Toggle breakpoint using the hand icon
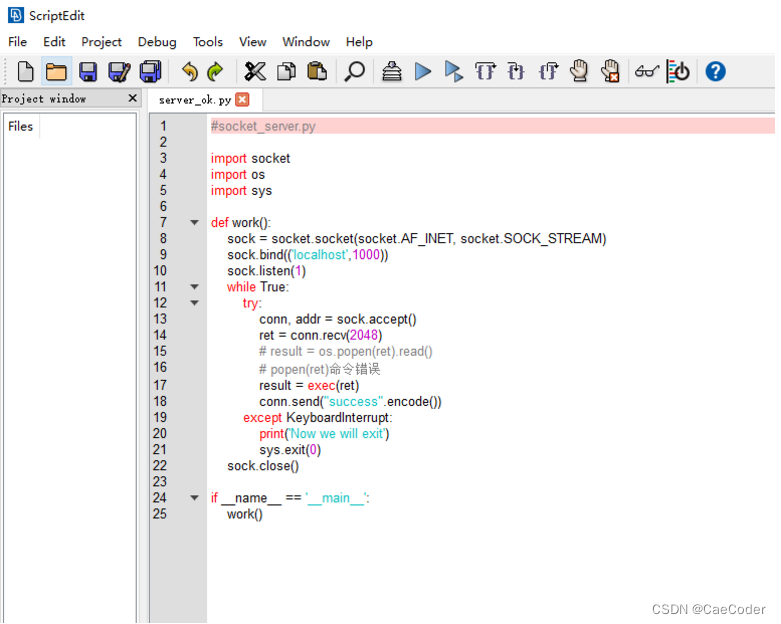This screenshot has width=781, height=624. (x=579, y=71)
